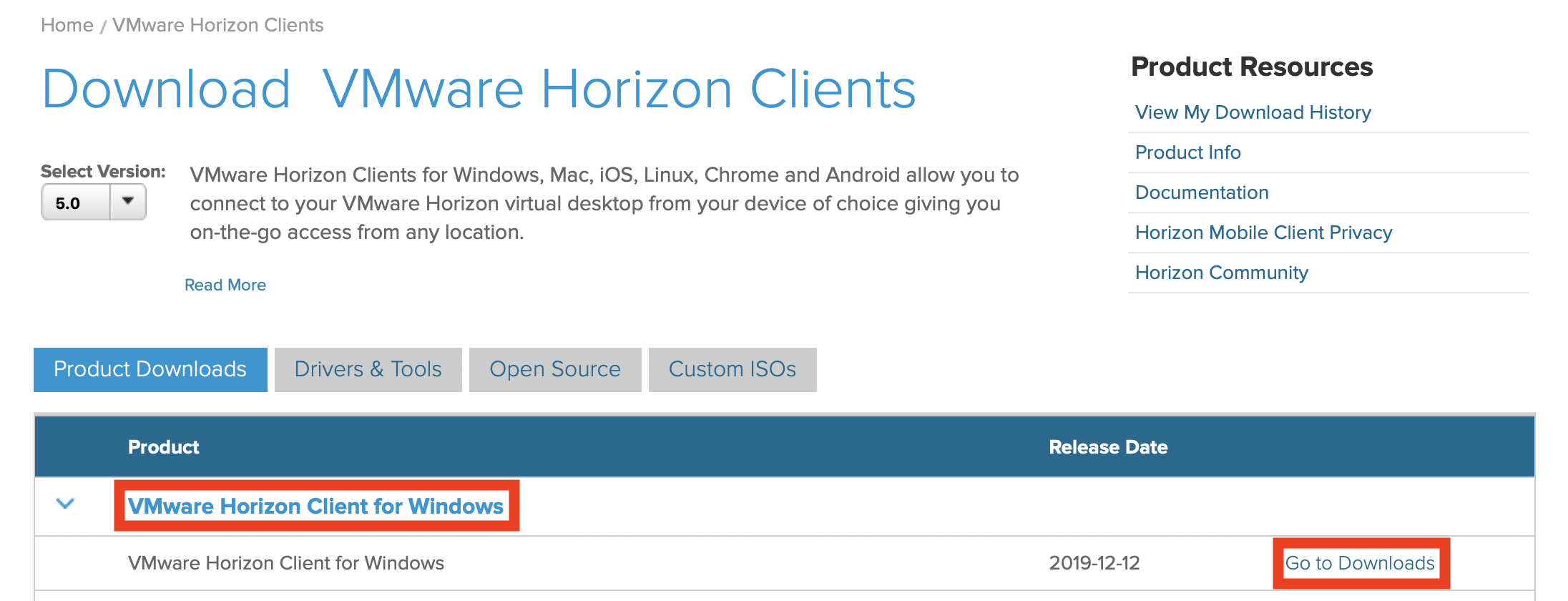
Task: Click the Download VMware Horizon Clients heading
Action: [x=479, y=89]
